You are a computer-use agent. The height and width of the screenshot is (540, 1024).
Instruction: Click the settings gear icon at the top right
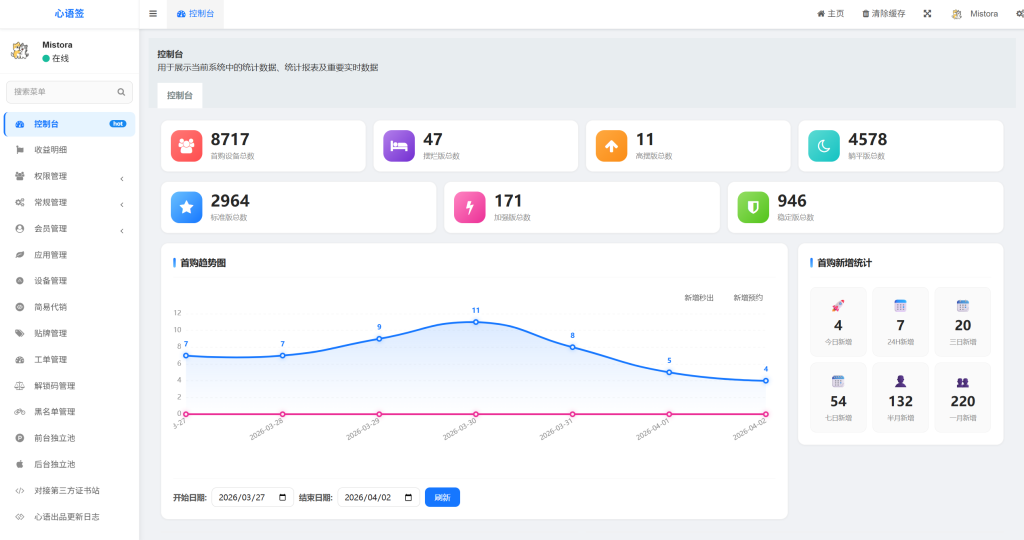(1019, 14)
